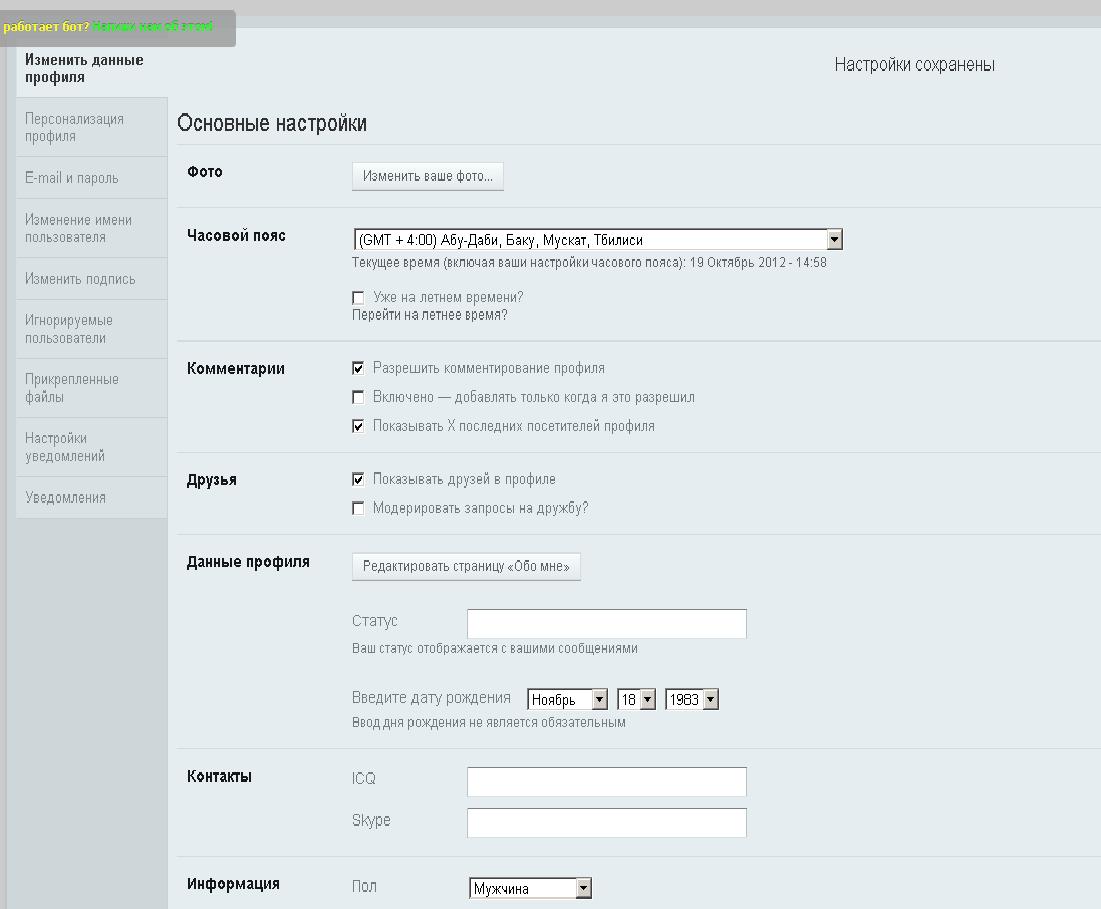Enable the 'Уже на летнем времени?' checkbox

coord(359,298)
